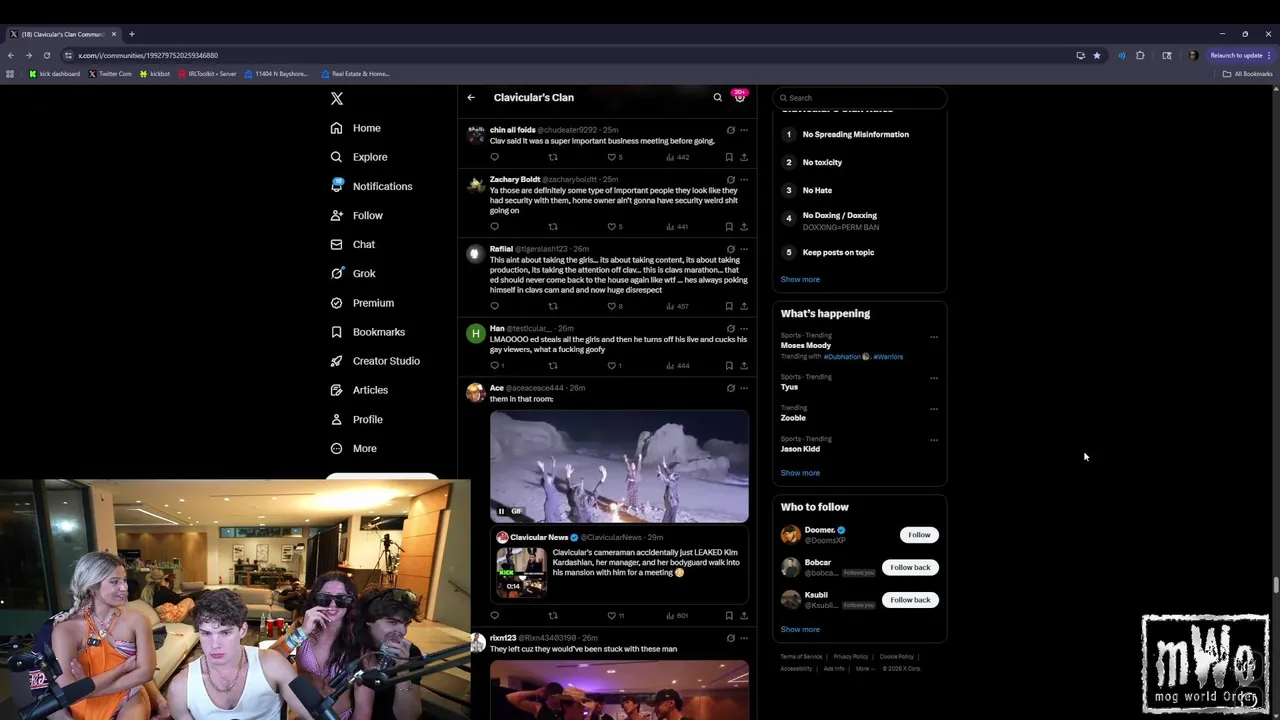Reply to the chin all folds post
The width and height of the screenshot is (1280, 720).
coord(494,157)
